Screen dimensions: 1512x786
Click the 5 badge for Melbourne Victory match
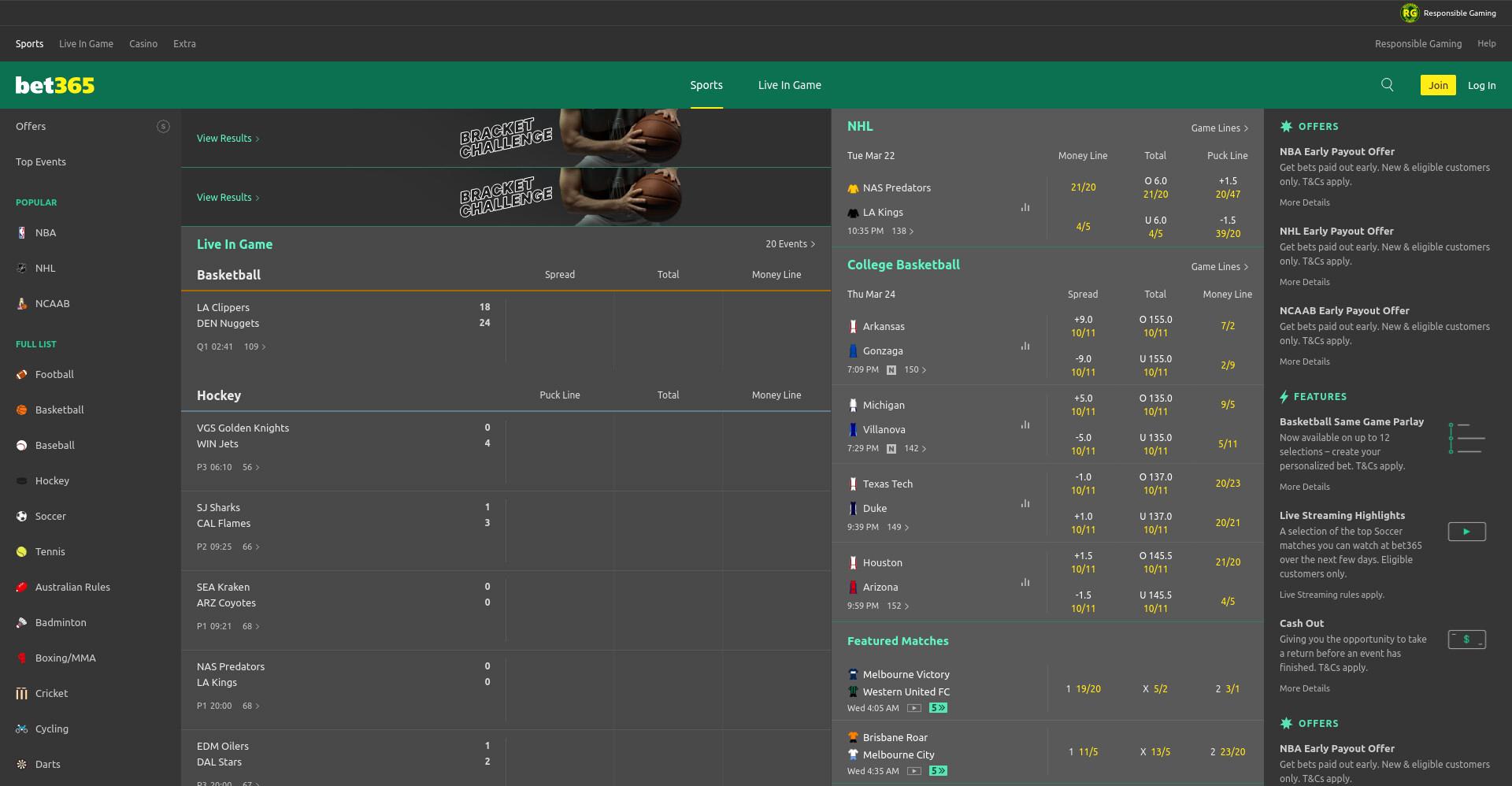click(938, 708)
